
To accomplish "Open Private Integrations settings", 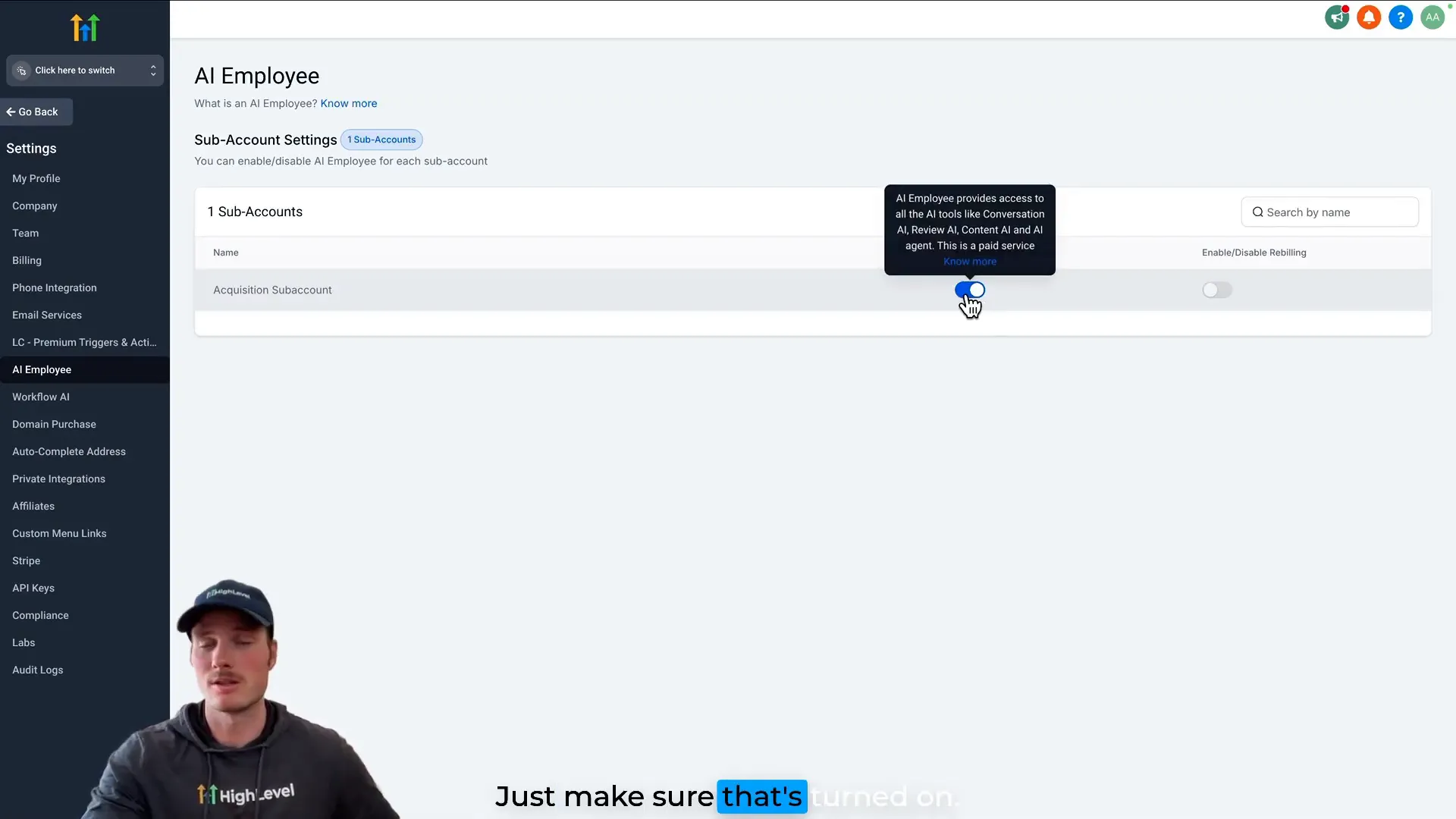I will pos(58,479).
